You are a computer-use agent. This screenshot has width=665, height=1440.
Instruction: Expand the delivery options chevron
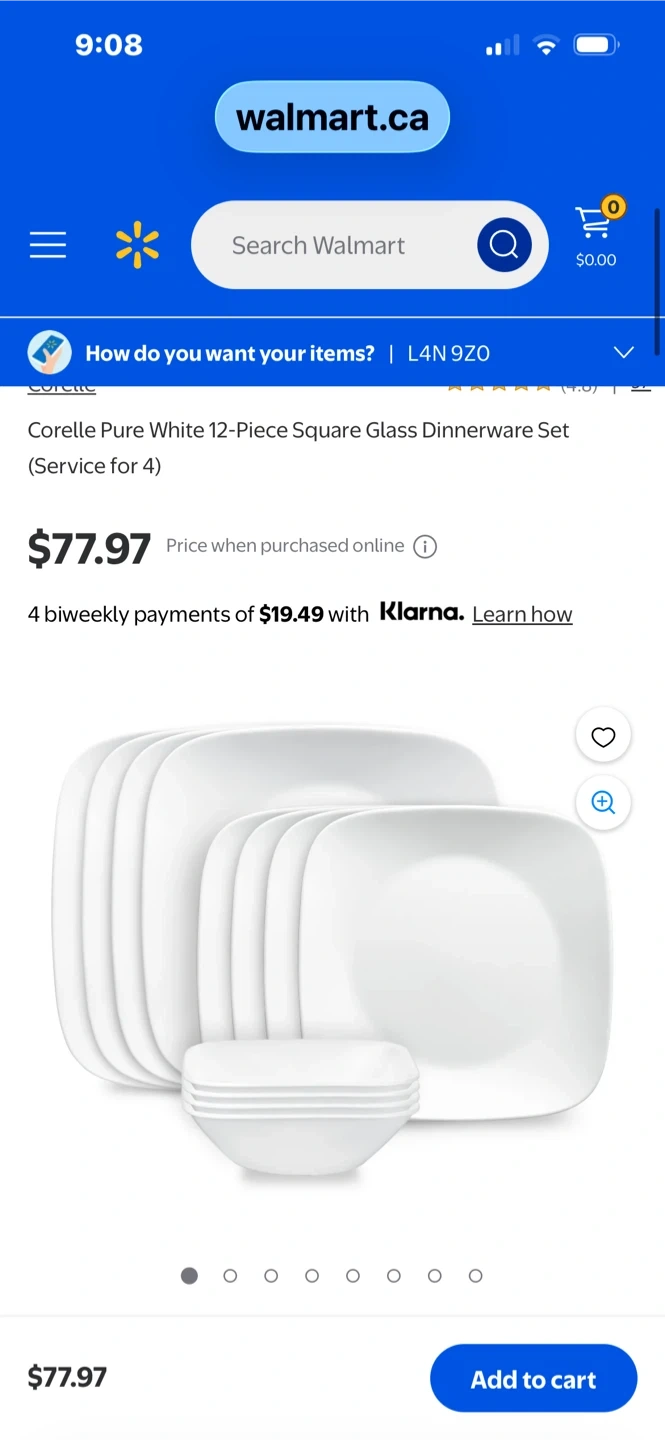click(623, 352)
